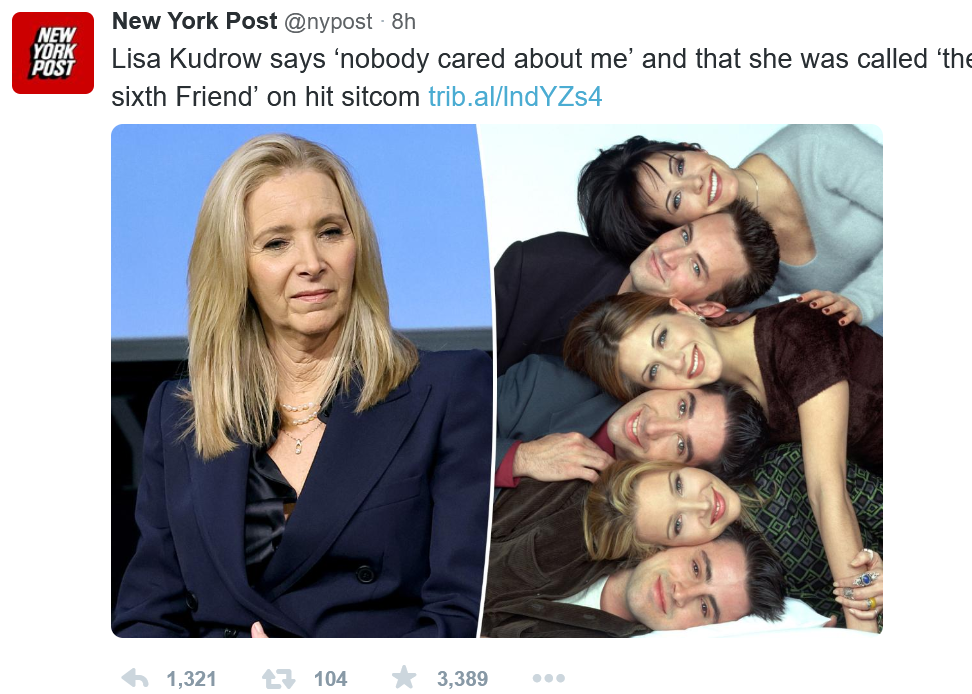Click the 'sixth Friend' on hit sitcom text line
Screen dimensions: 972x694
[x=265, y=97]
